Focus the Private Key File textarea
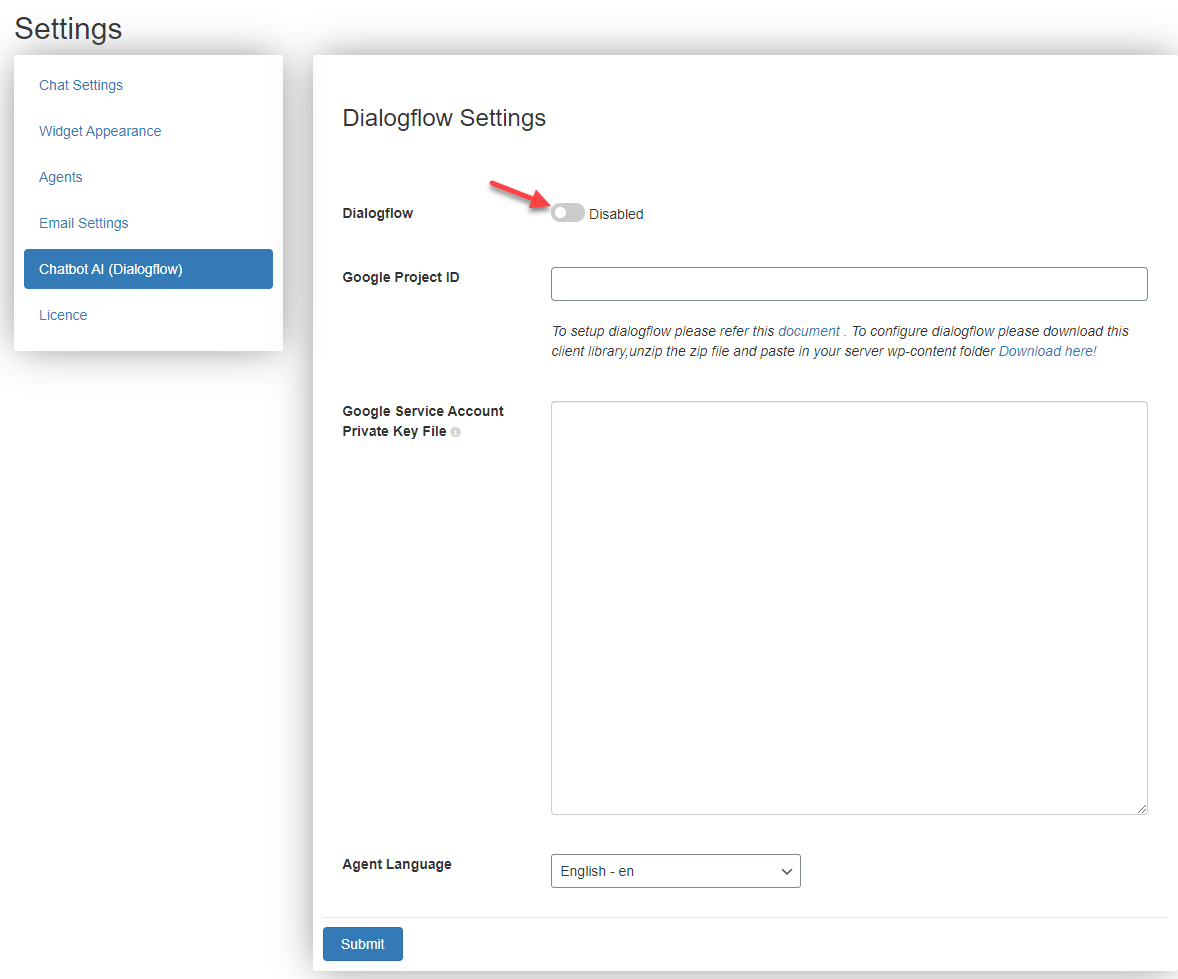Screen dimensions: 1178x979 coord(849,608)
